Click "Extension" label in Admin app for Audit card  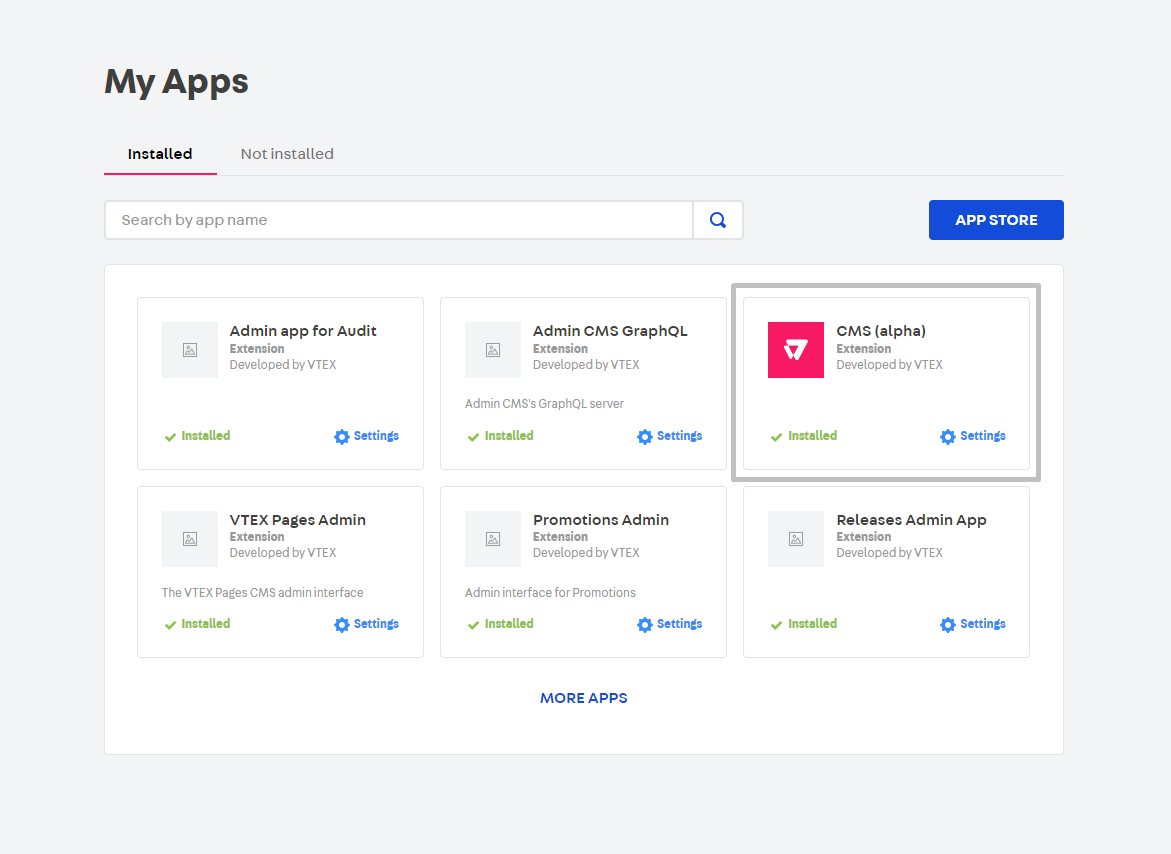pyautogui.click(x=256, y=349)
